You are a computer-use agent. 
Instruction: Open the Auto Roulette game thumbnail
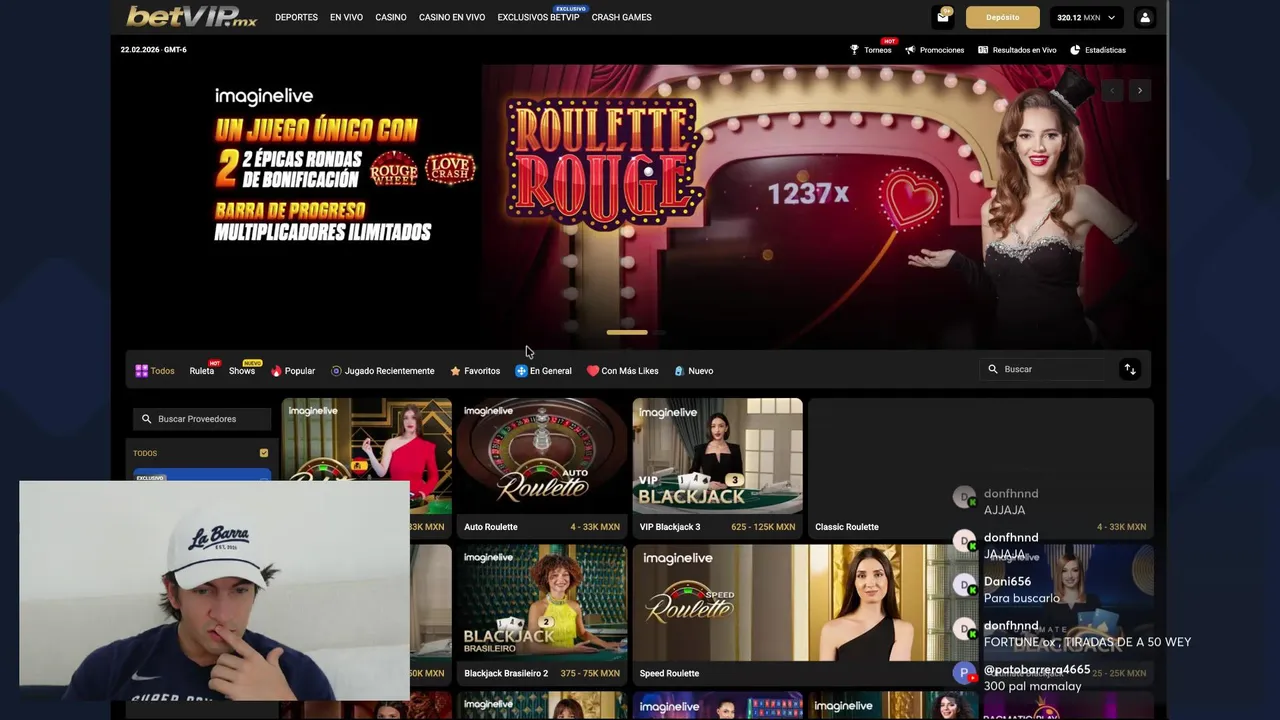(541, 456)
